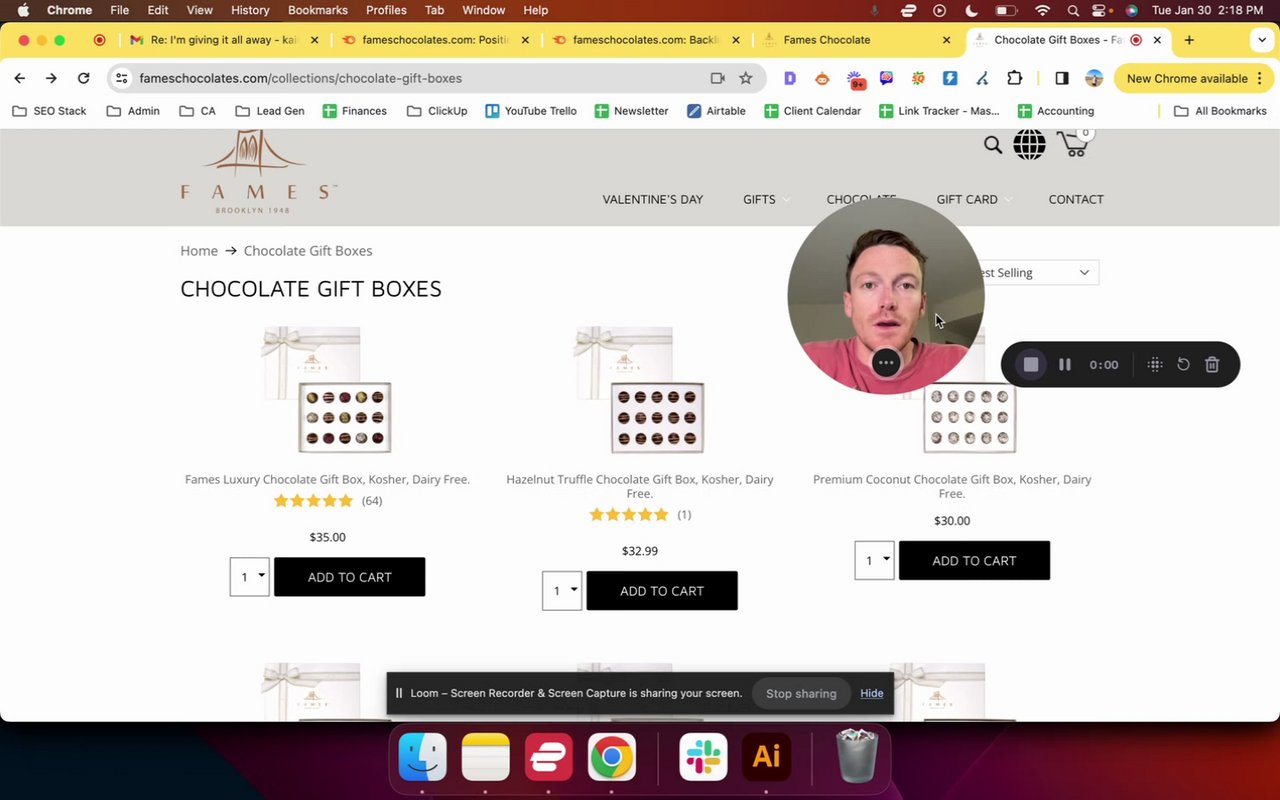
Task: Open the Extensions puzzle piece menu
Action: point(1015,78)
